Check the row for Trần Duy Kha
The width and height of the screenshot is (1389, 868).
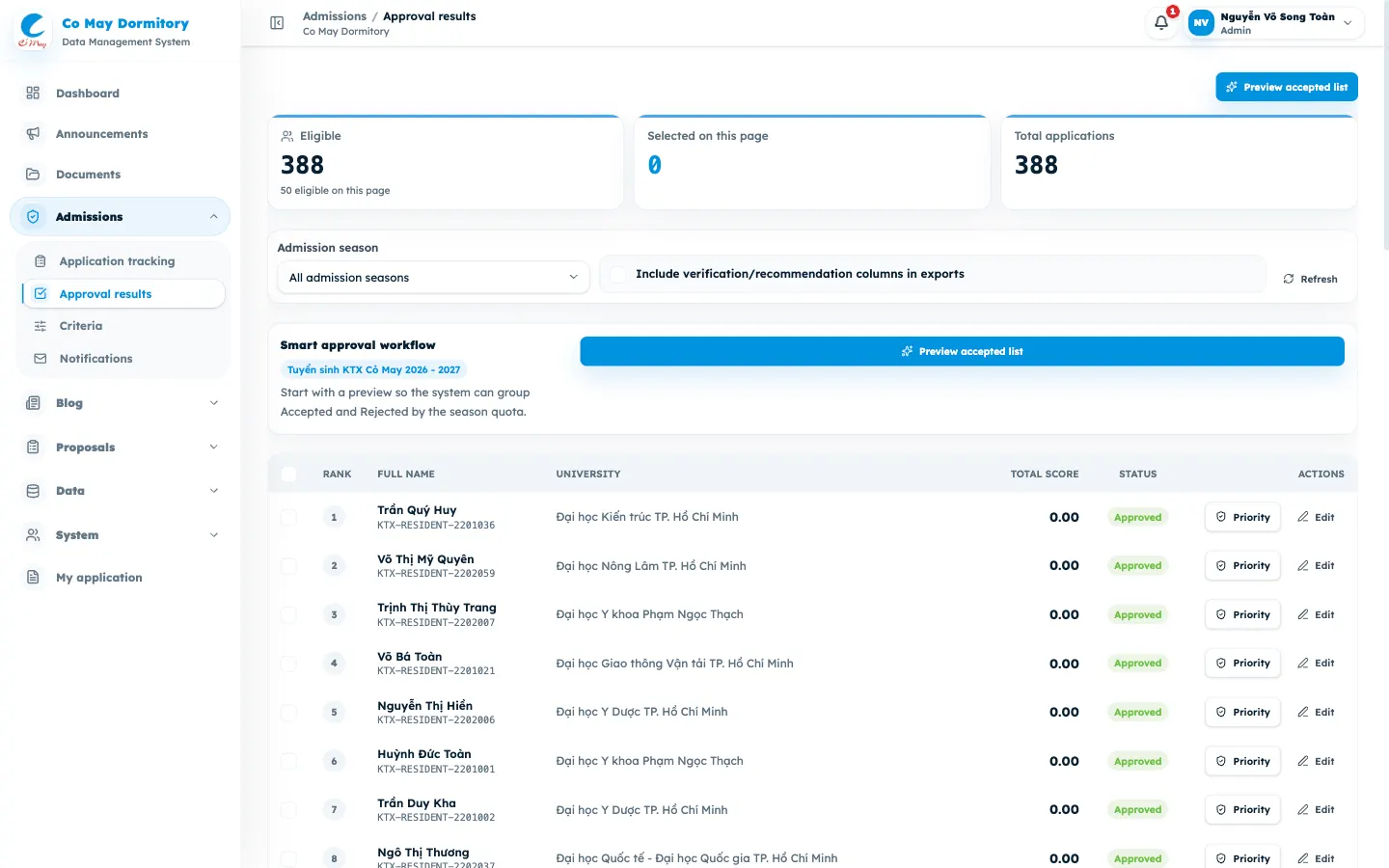(288, 810)
